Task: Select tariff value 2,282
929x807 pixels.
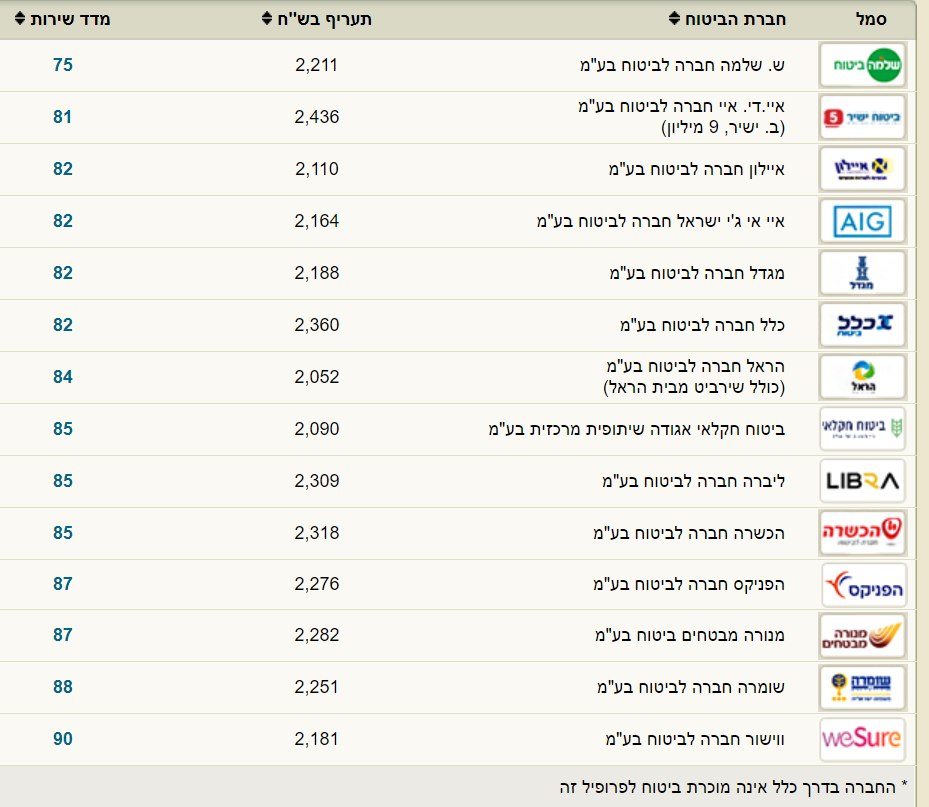Action: click(x=316, y=635)
